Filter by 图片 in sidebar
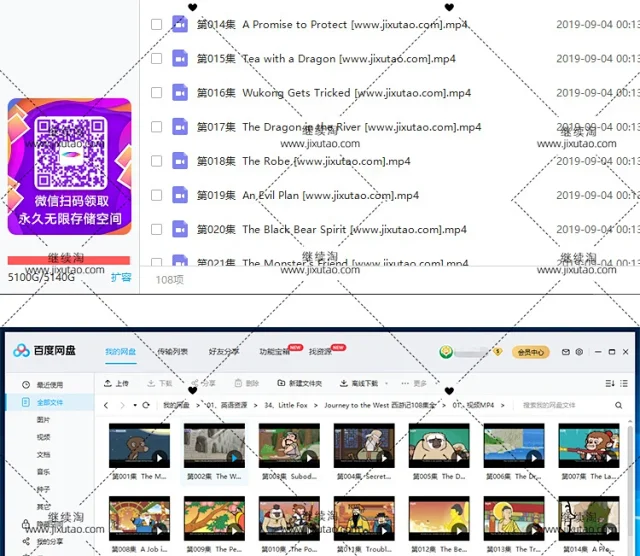The height and width of the screenshot is (556, 640). (43, 420)
